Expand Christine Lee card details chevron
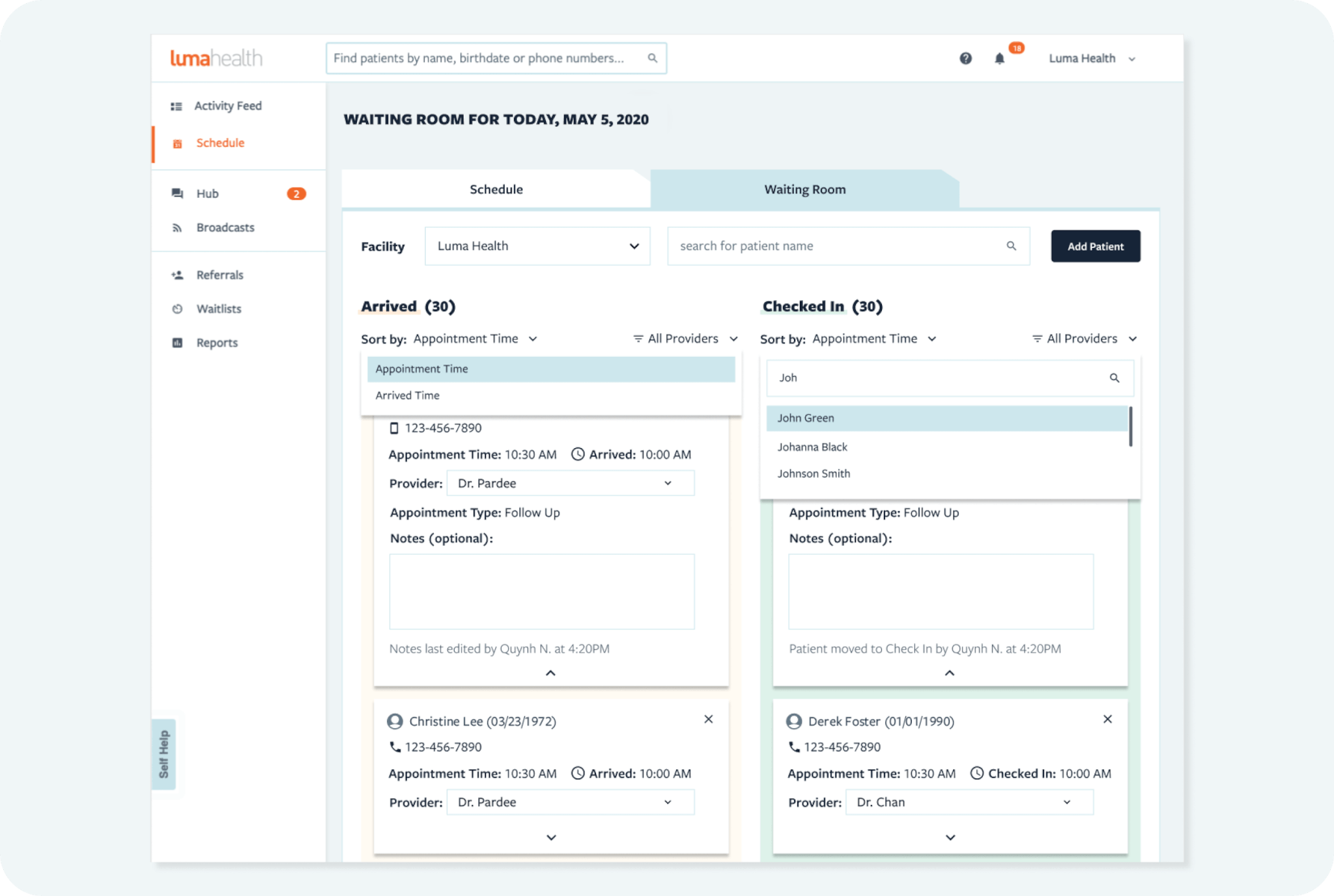Image resolution: width=1334 pixels, height=896 pixels. click(x=551, y=837)
